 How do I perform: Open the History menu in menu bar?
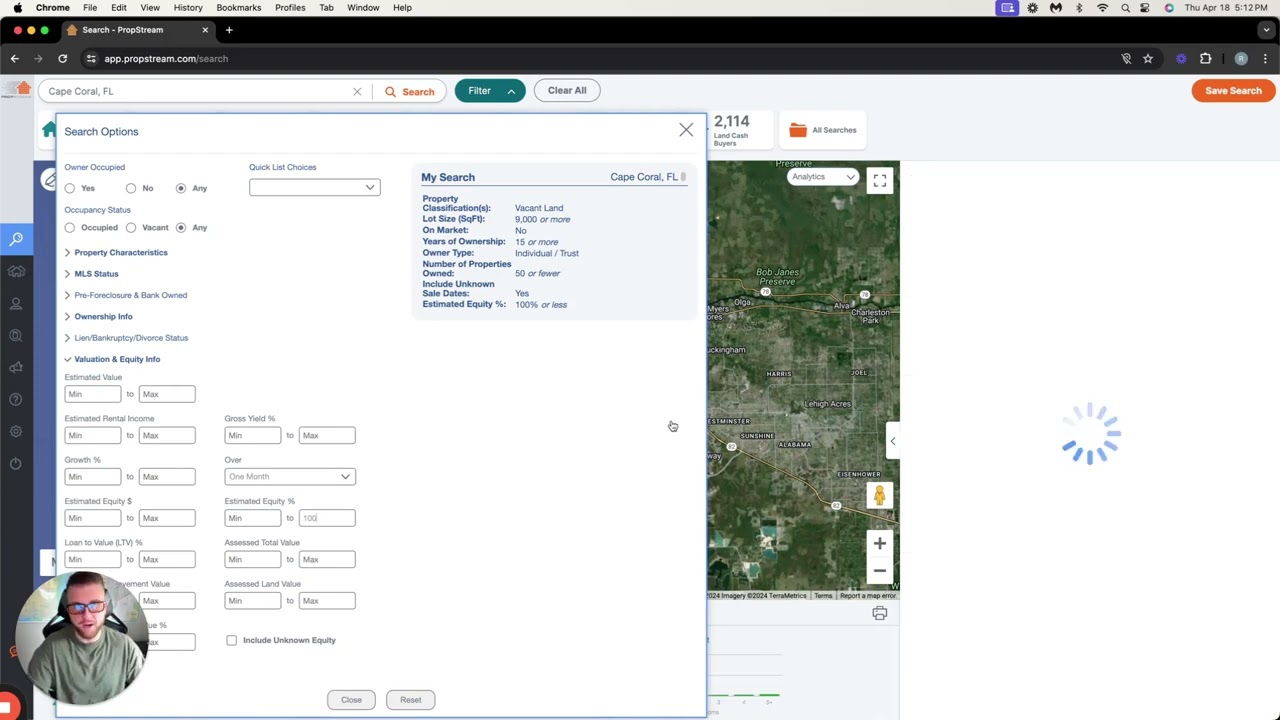point(188,8)
